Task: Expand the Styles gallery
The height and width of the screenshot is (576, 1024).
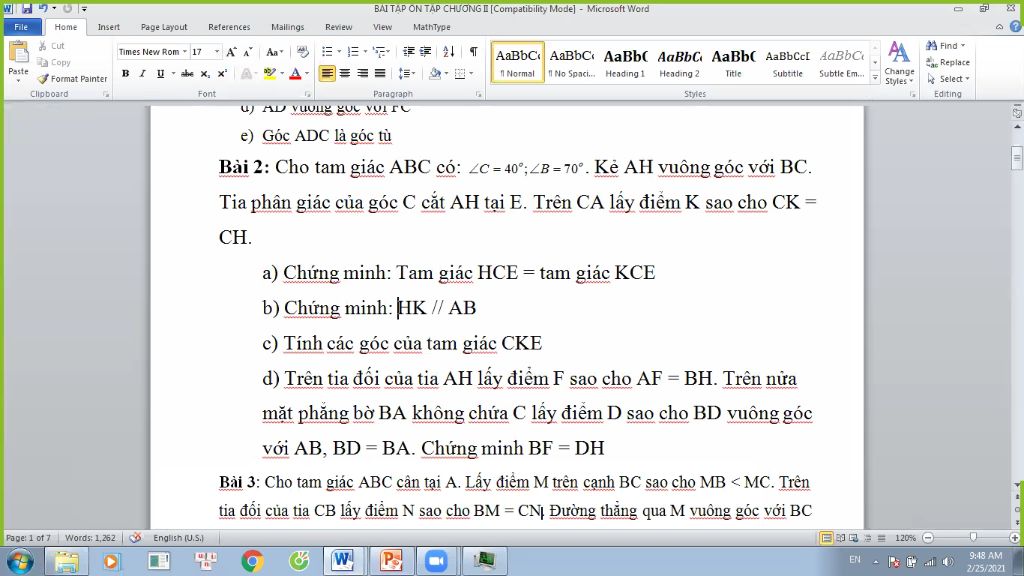Action: click(x=875, y=77)
